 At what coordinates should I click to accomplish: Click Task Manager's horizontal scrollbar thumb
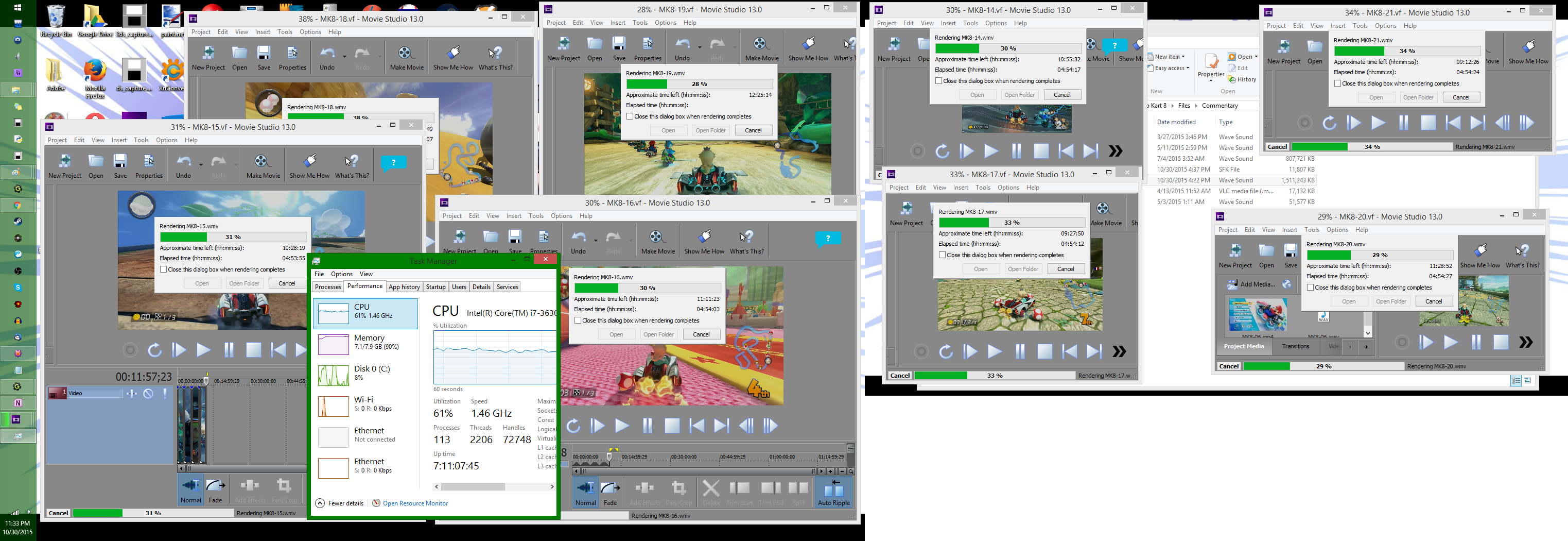473,487
